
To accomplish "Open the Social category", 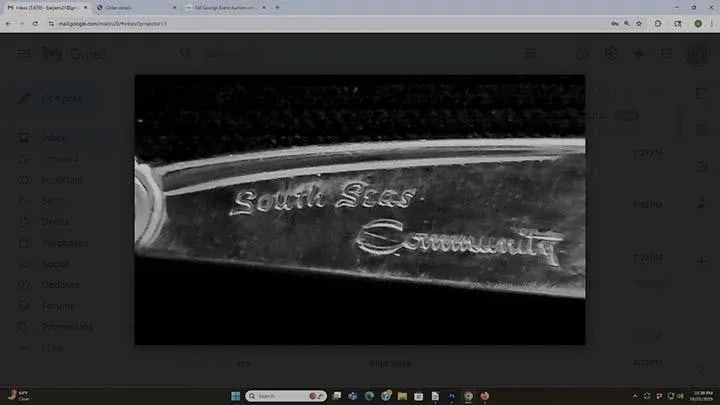I will tap(56, 264).
